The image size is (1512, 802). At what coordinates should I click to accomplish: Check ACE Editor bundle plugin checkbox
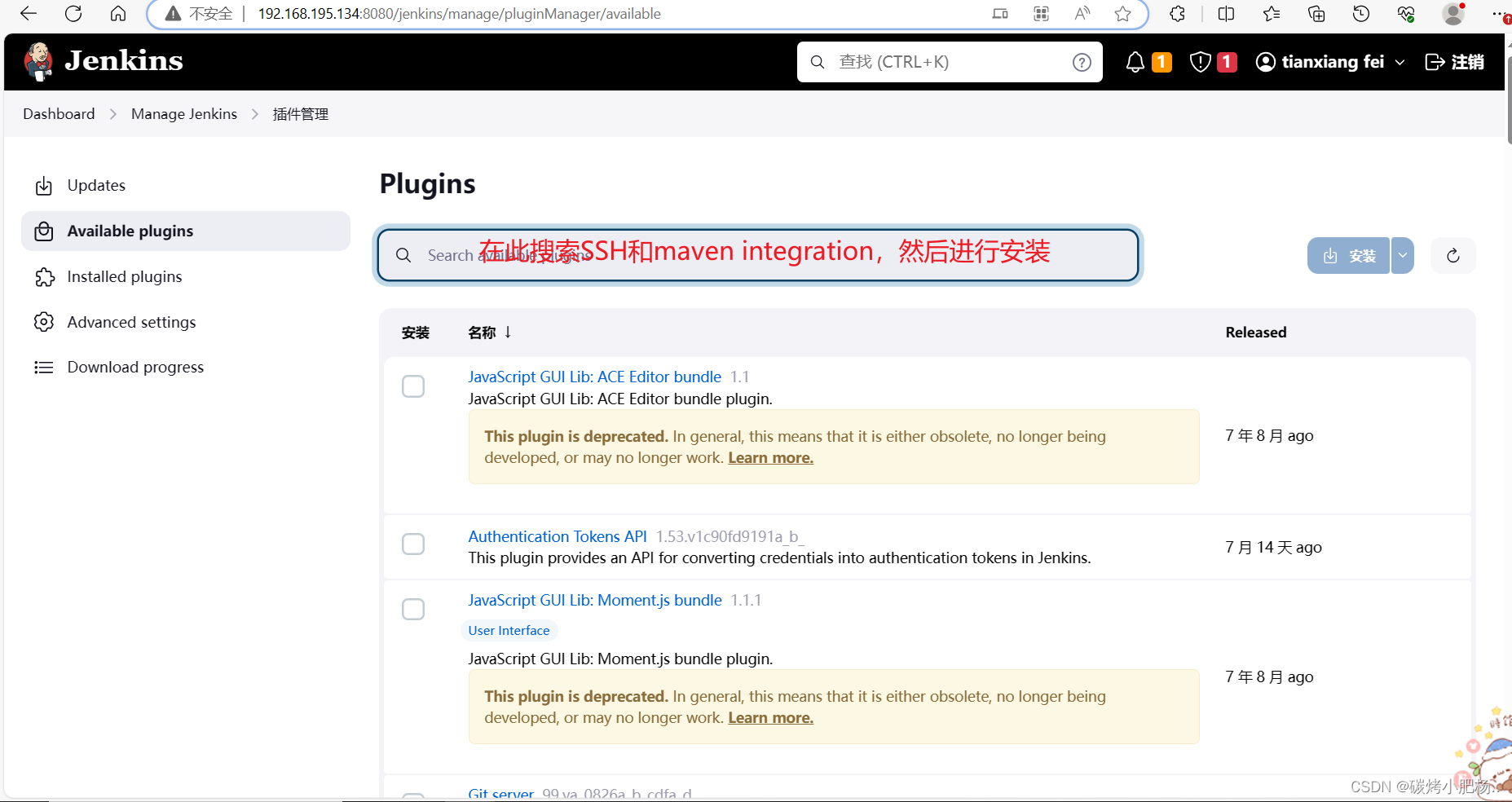413,386
